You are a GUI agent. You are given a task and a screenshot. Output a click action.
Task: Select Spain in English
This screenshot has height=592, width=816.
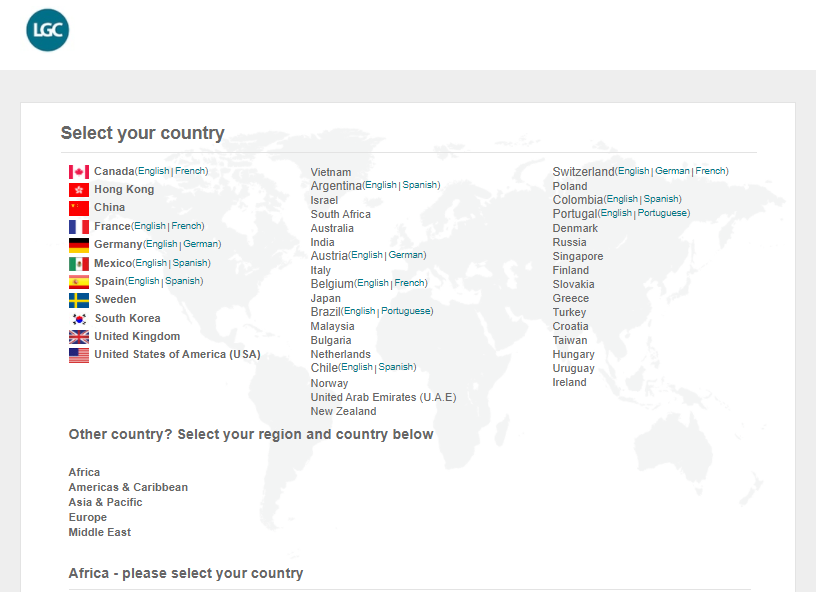[144, 281]
